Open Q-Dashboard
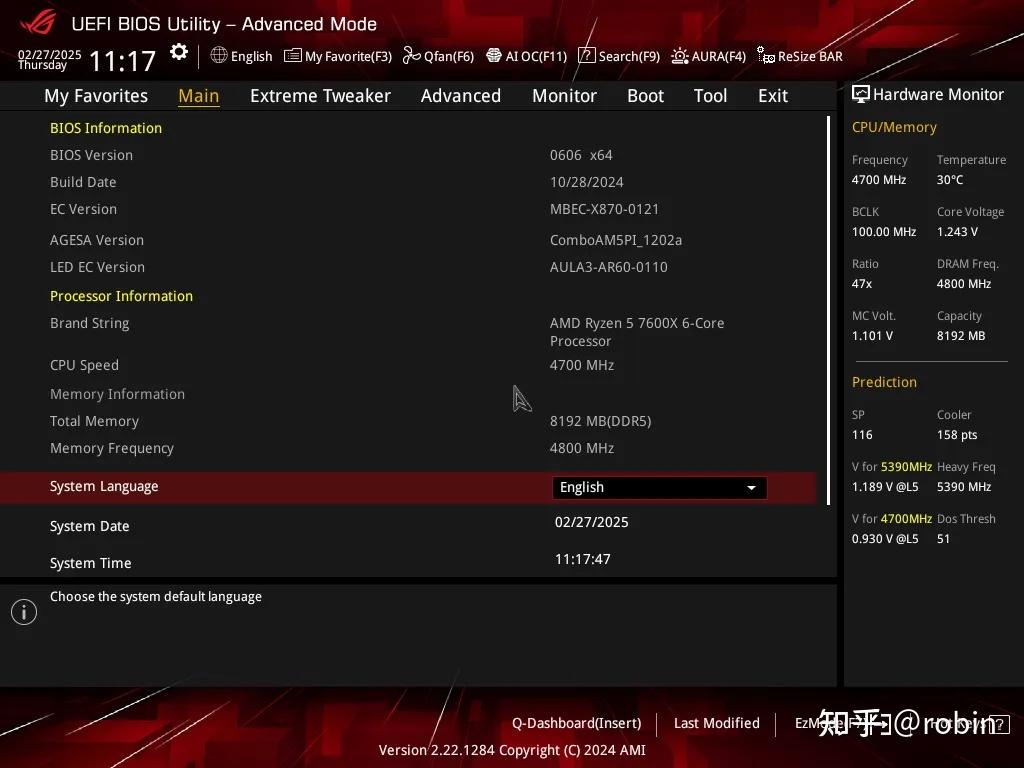1024x768 pixels. 576,723
